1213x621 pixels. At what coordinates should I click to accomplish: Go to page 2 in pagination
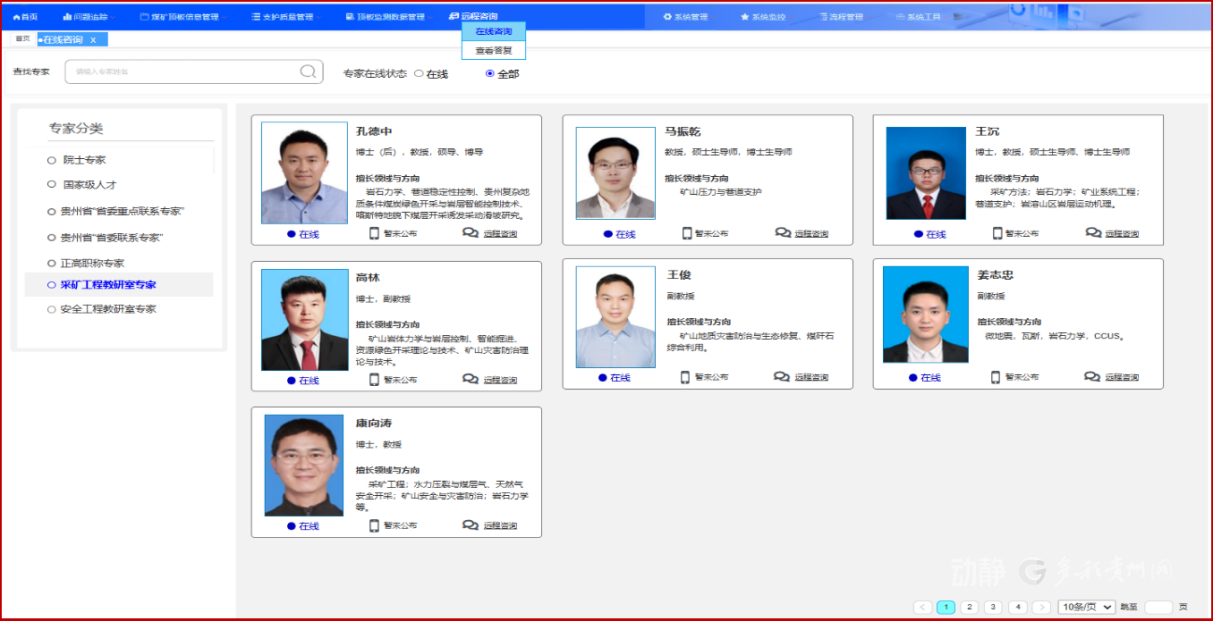(x=969, y=607)
